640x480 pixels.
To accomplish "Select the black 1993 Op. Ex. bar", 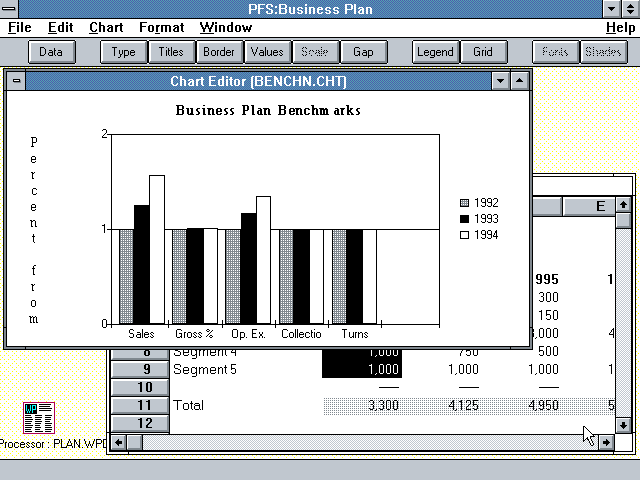I will [249, 269].
